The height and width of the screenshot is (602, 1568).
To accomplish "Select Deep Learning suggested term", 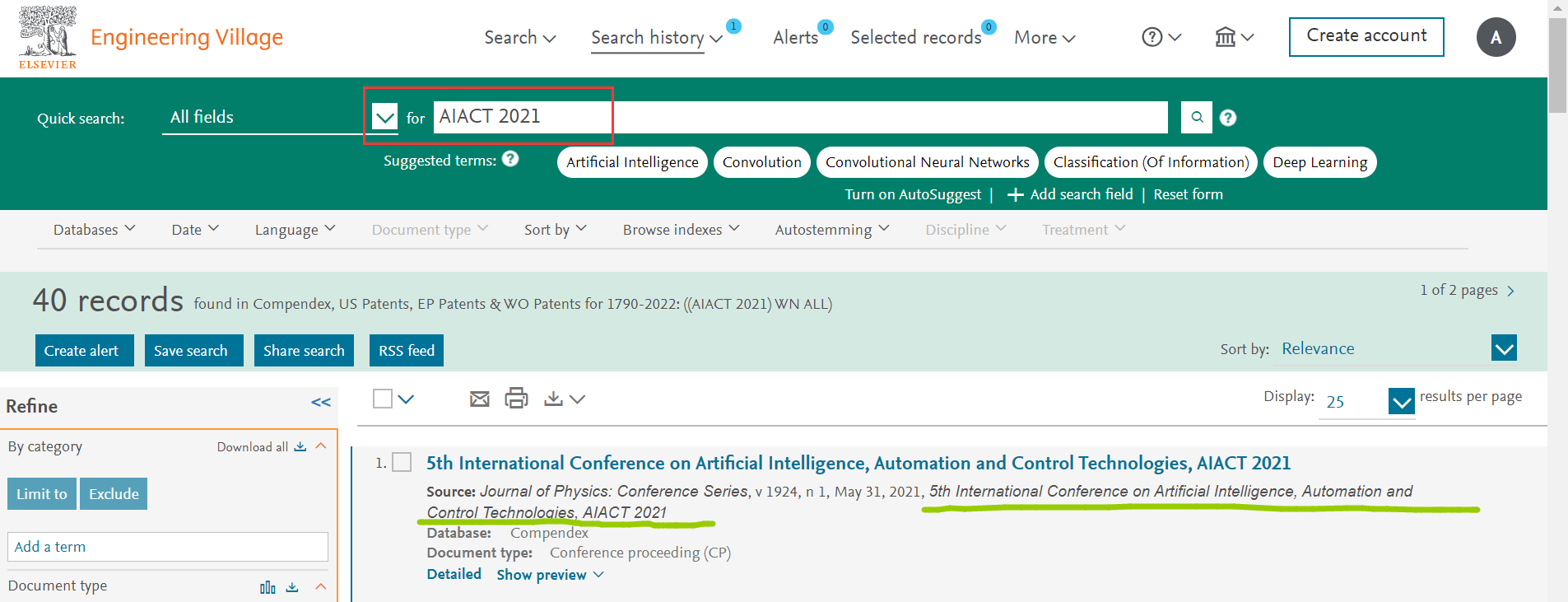I will [x=1319, y=162].
